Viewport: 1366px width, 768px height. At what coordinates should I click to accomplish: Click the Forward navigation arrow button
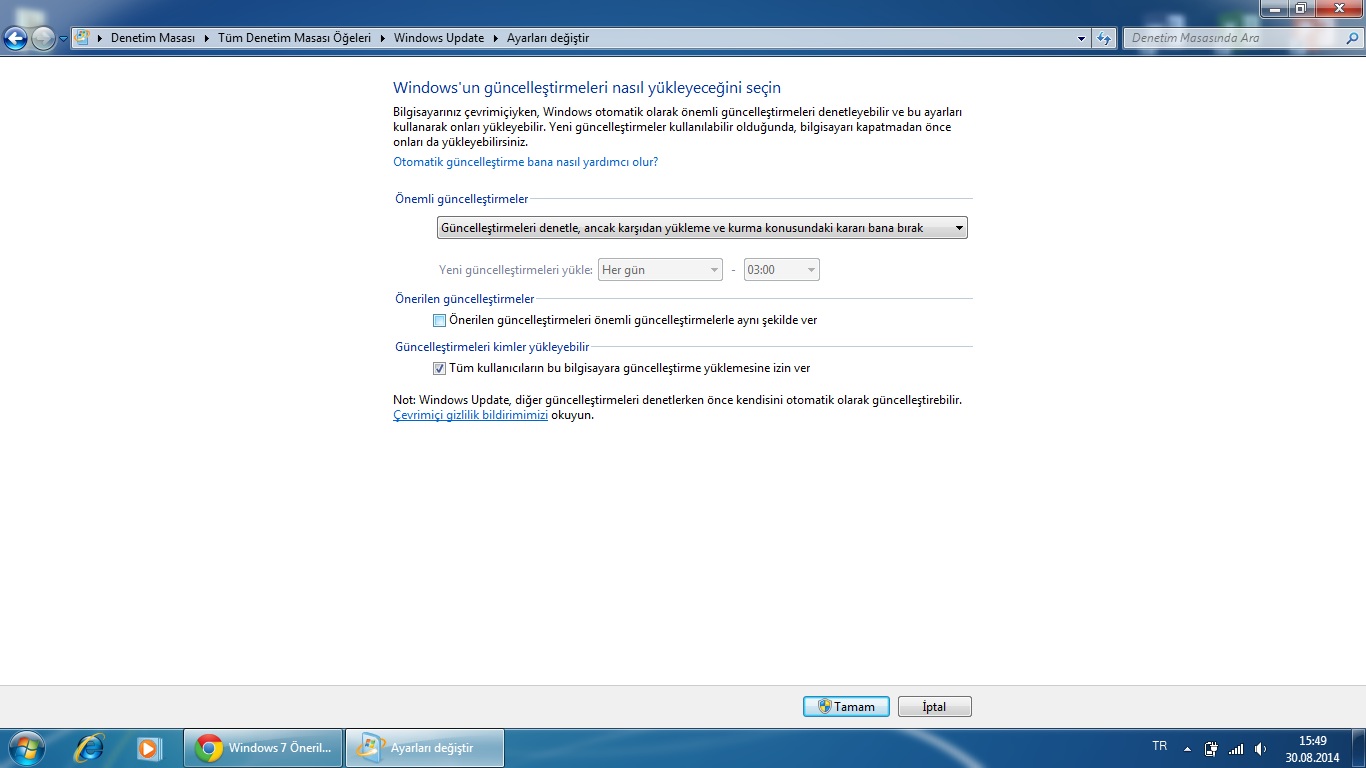pyautogui.click(x=43, y=39)
